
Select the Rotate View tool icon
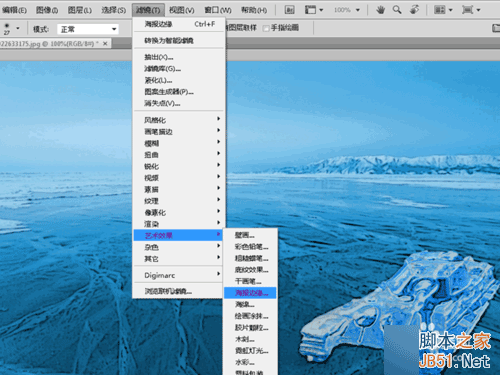point(414,10)
